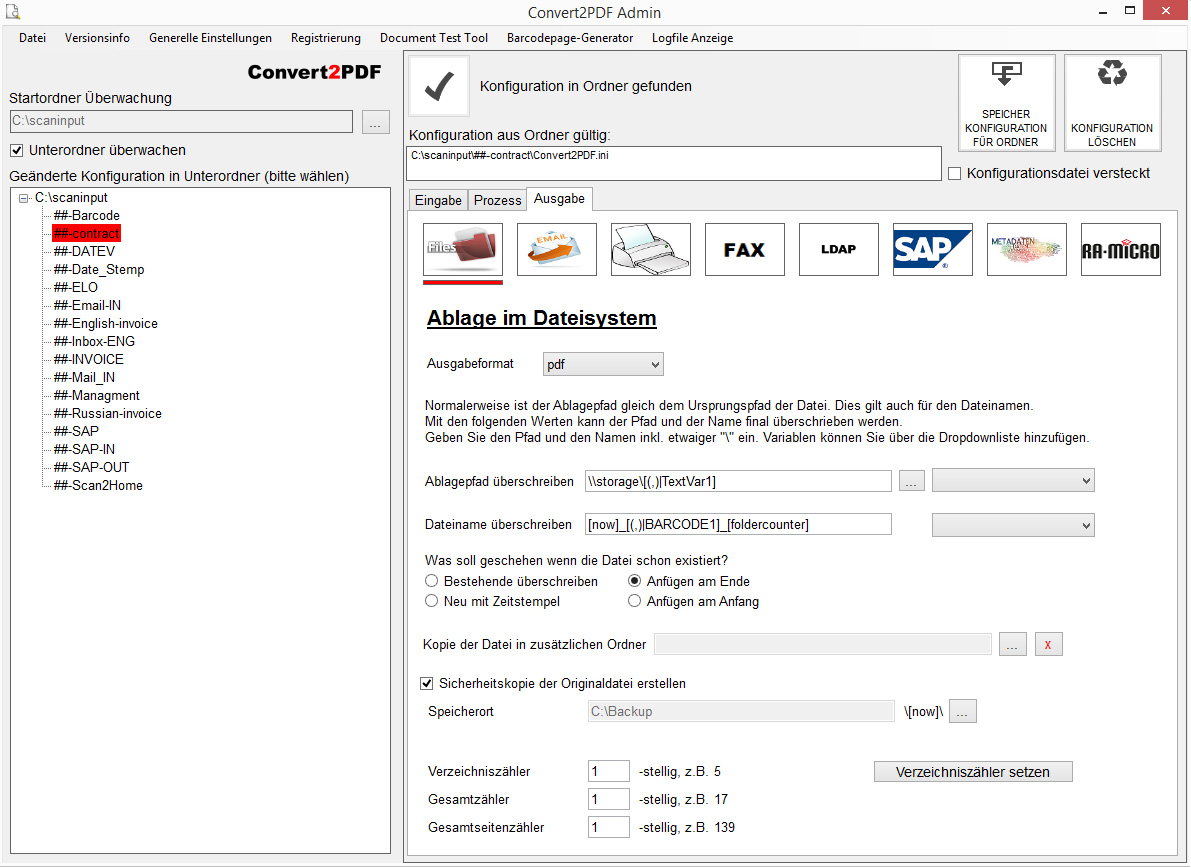Screen dimensions: 1191x867
Task: Open the Ausgabeformat pdf dropdown
Action: 603,364
